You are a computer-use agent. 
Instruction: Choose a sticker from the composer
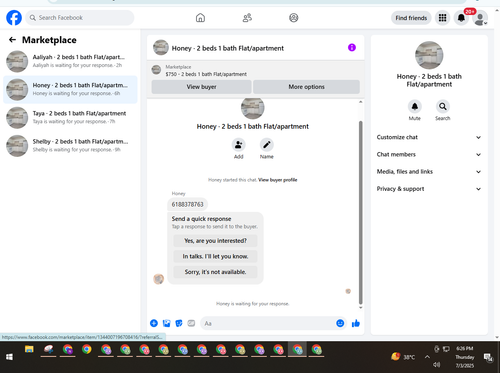(179, 323)
